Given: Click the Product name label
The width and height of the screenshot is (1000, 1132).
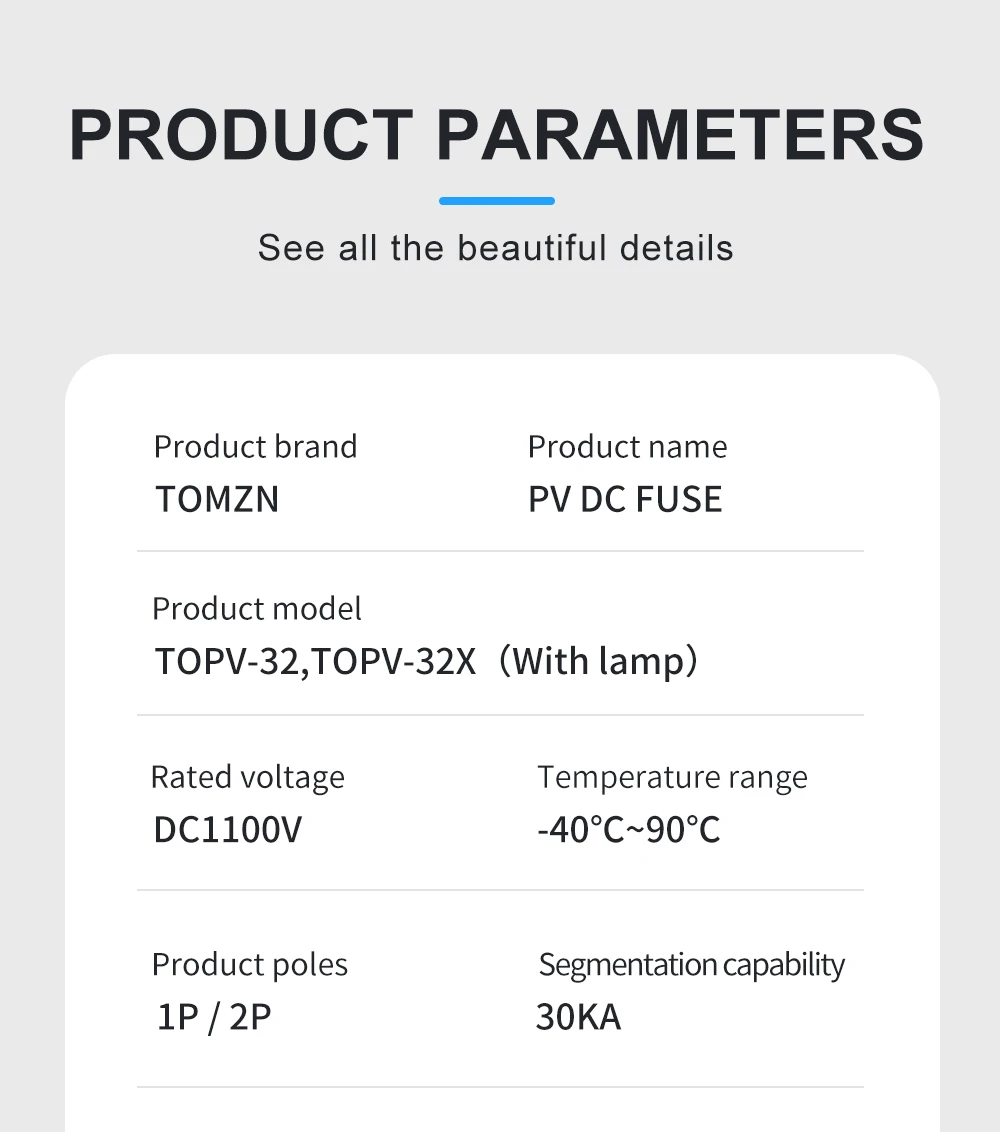Looking at the screenshot, I should click(x=627, y=447).
